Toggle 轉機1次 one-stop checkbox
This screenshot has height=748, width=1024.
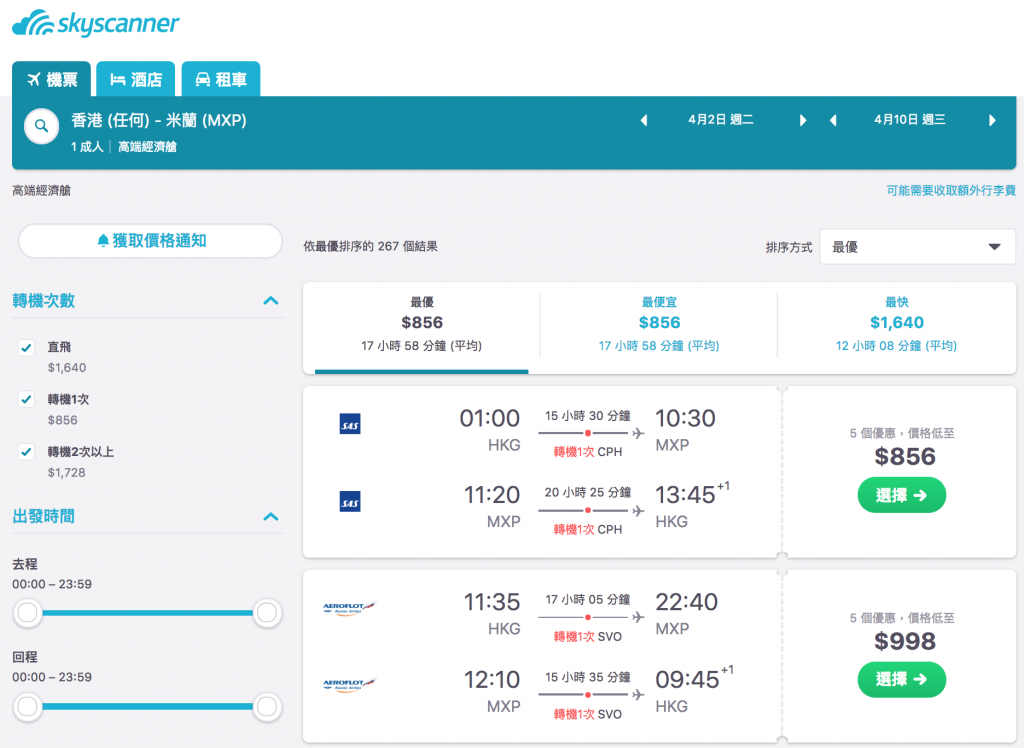[26, 399]
